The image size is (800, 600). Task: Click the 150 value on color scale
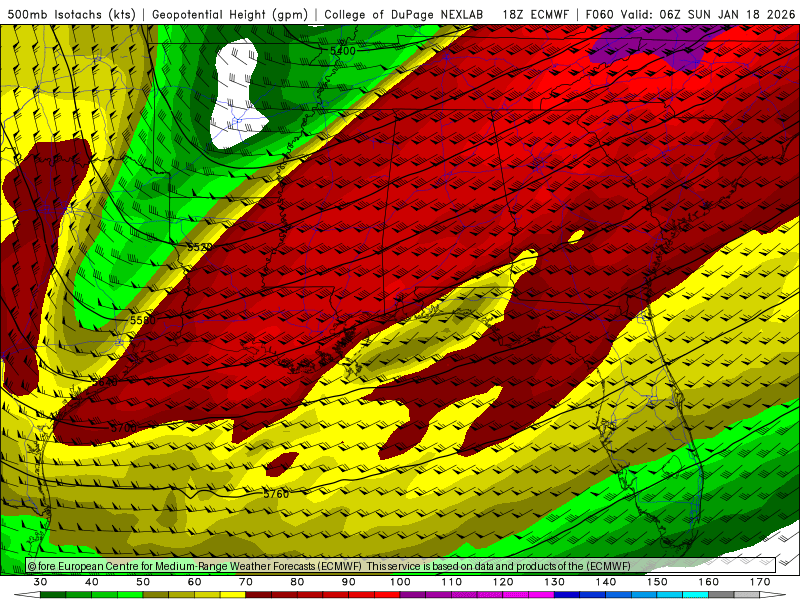click(x=658, y=582)
